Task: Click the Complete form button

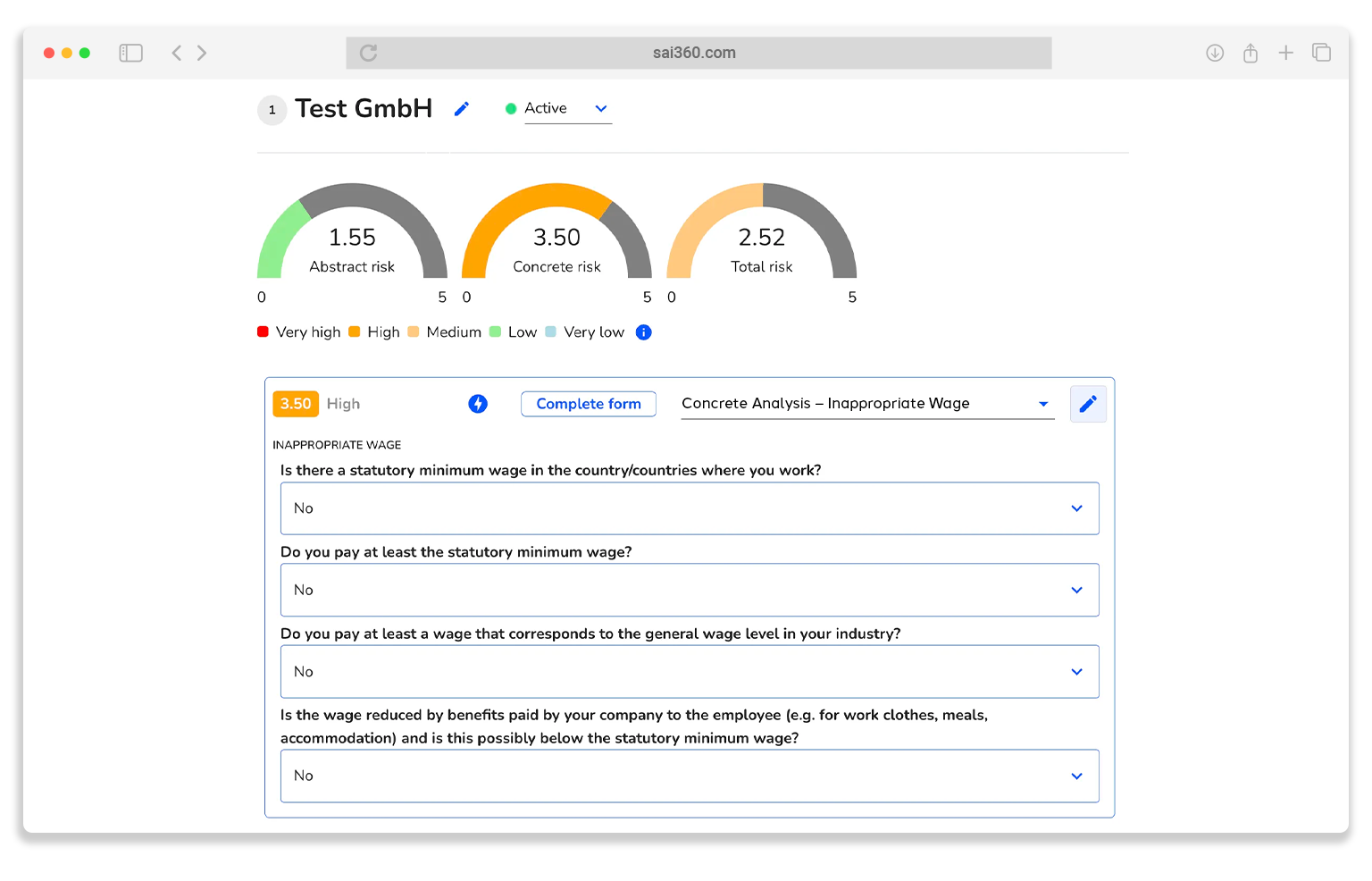Action: coord(588,404)
